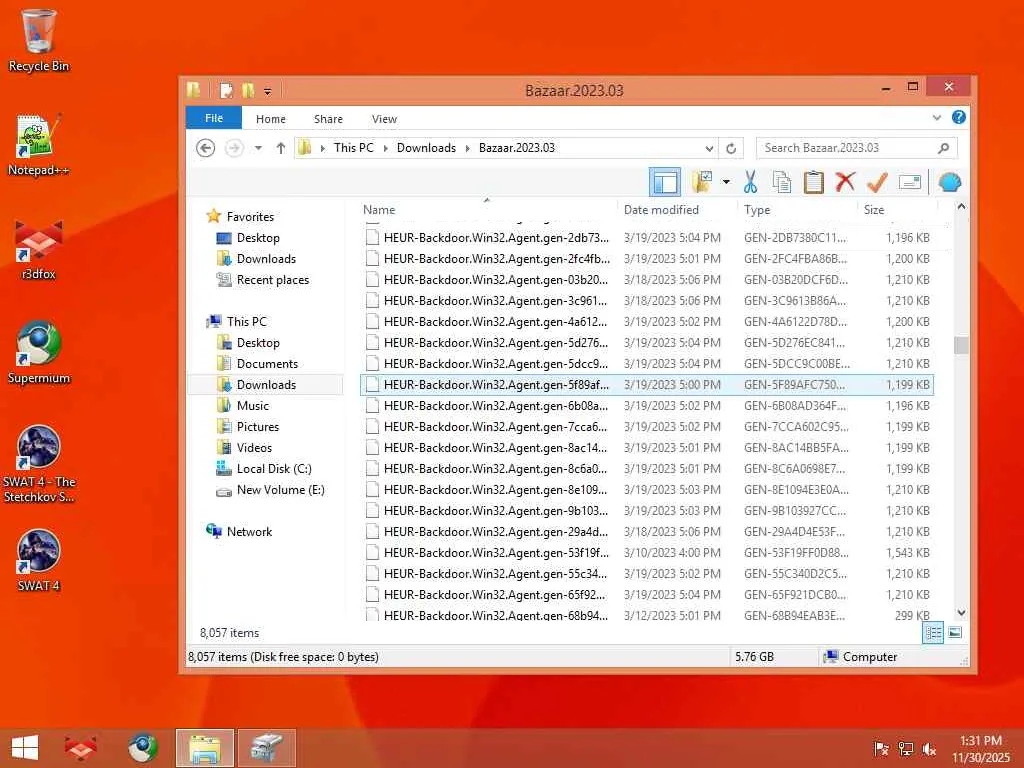Viewport: 1024px width, 768px height.
Task: Expand the address bar history dropdown
Action: coord(709,148)
